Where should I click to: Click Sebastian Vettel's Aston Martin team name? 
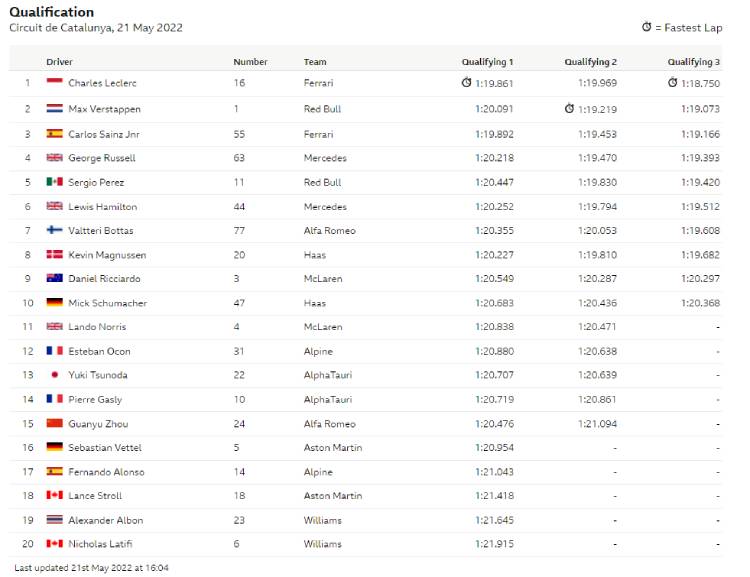click(333, 448)
